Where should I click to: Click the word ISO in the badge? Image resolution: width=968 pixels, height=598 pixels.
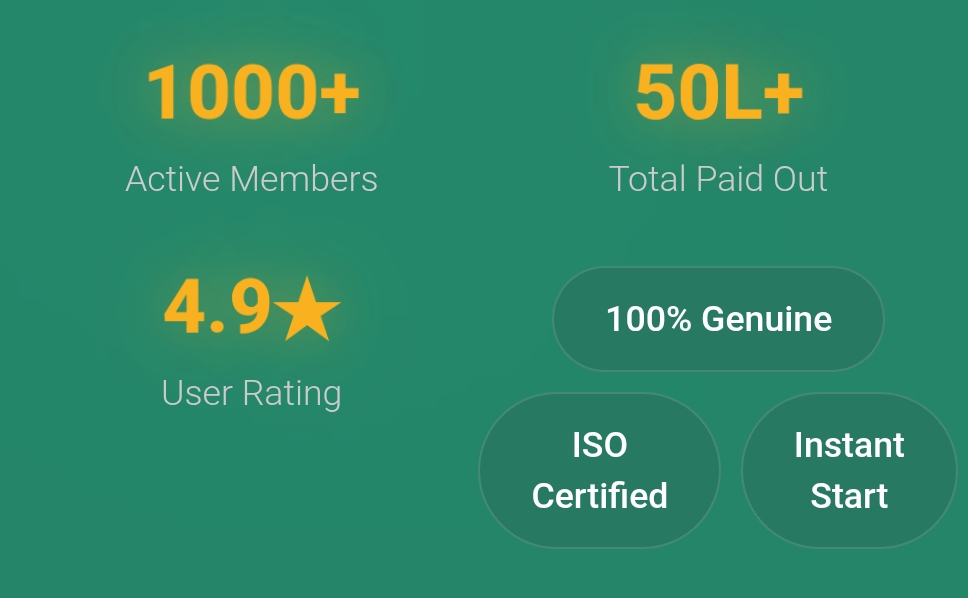pyautogui.click(x=600, y=445)
